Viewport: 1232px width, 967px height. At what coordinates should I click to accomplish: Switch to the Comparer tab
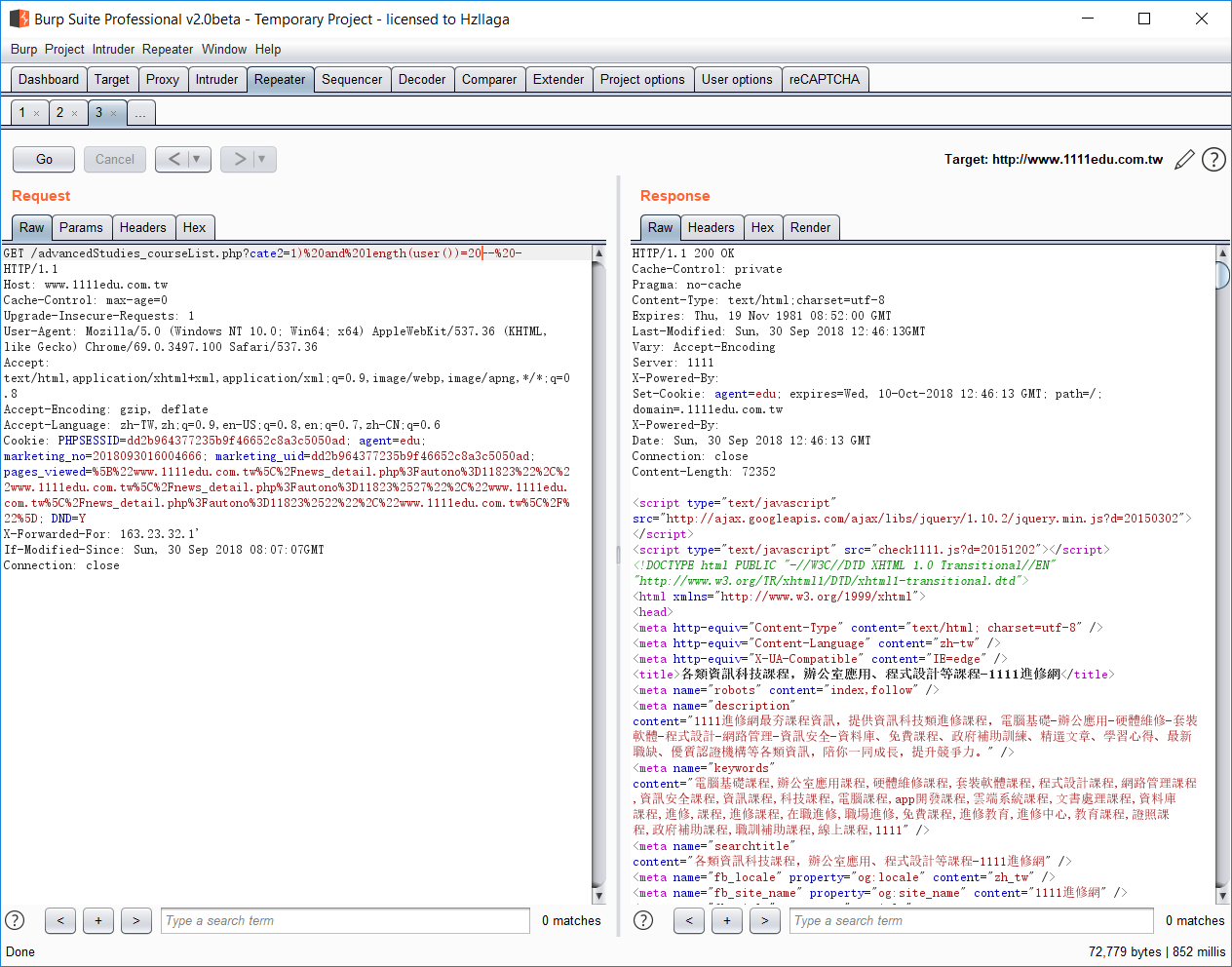coord(489,80)
